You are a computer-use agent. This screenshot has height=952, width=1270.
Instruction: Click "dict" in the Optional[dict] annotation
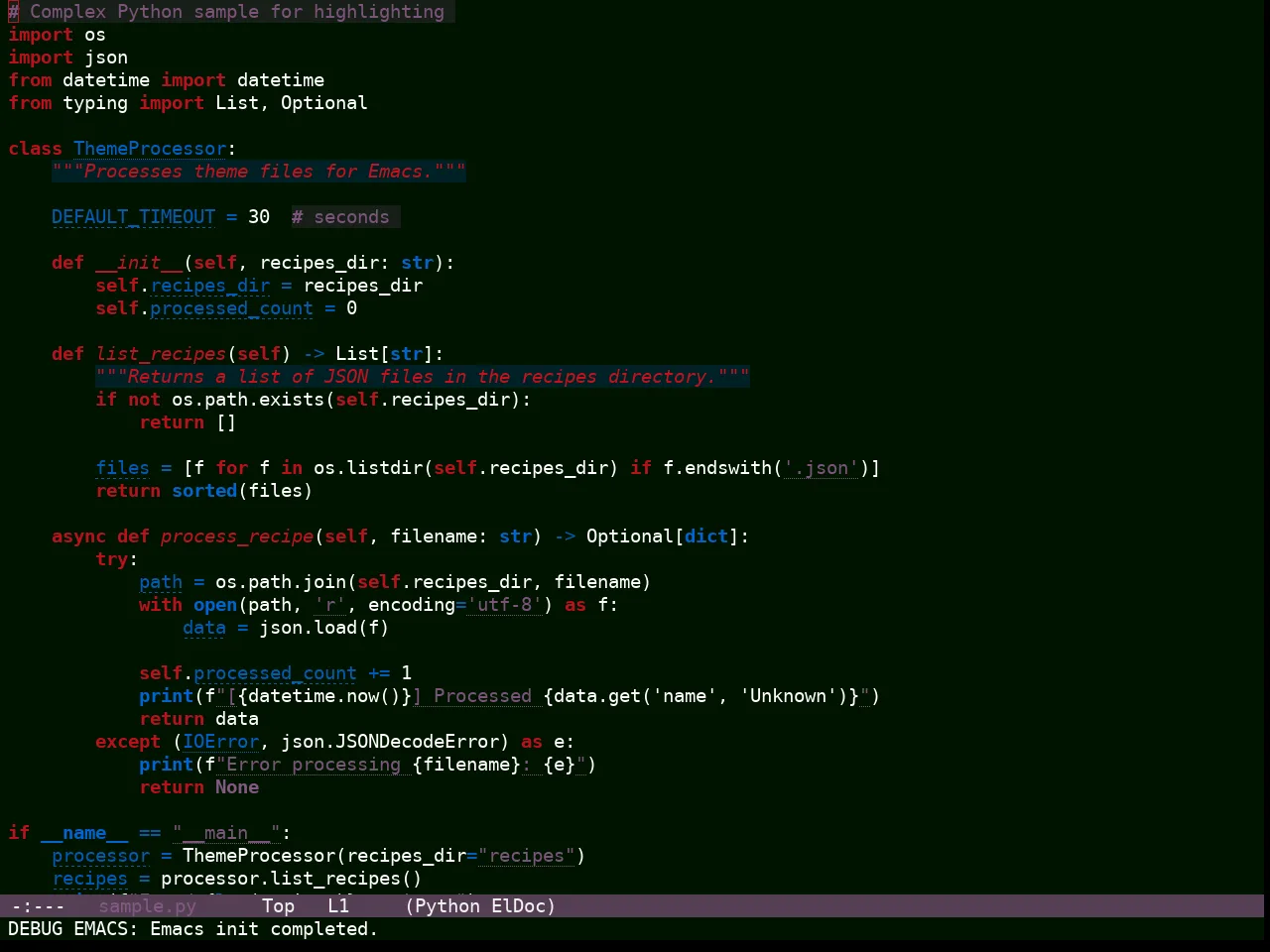click(706, 536)
